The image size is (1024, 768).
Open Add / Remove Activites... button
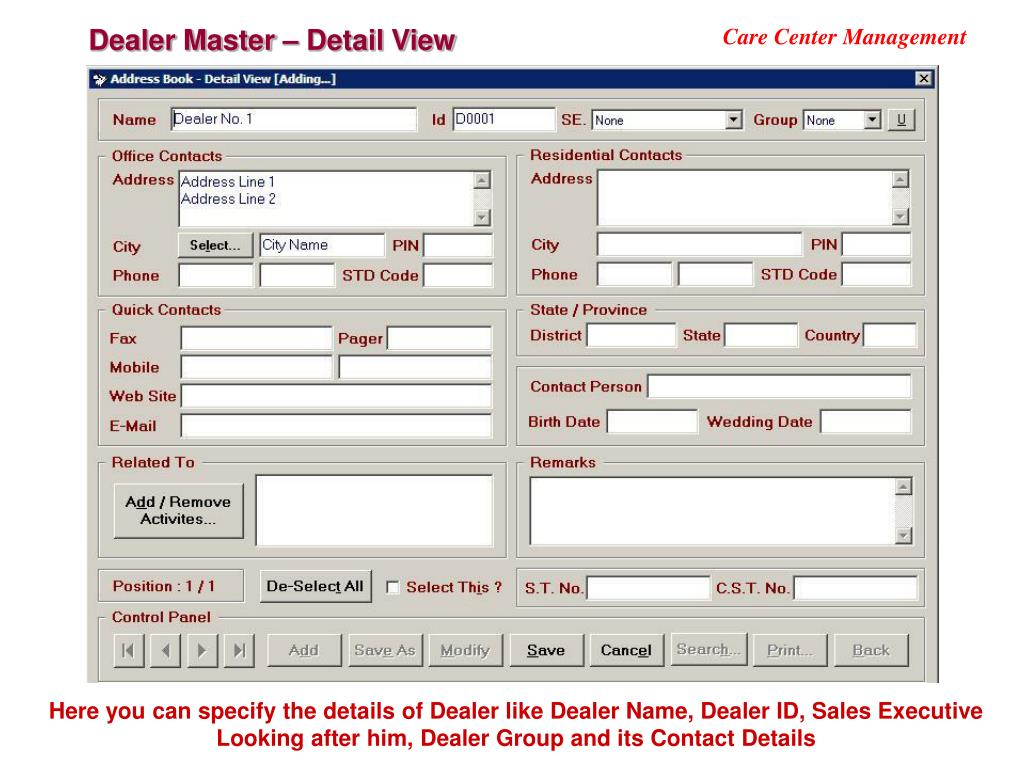click(178, 511)
